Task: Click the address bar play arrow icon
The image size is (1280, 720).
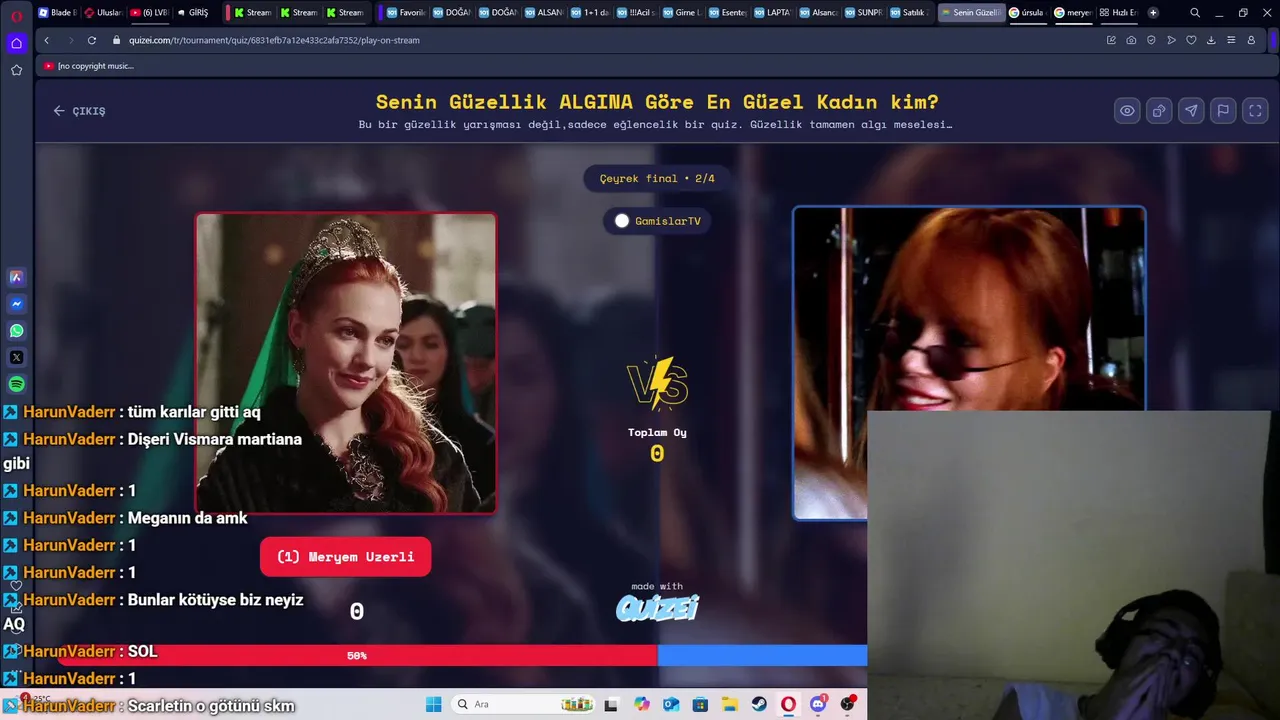Action: click(1171, 40)
